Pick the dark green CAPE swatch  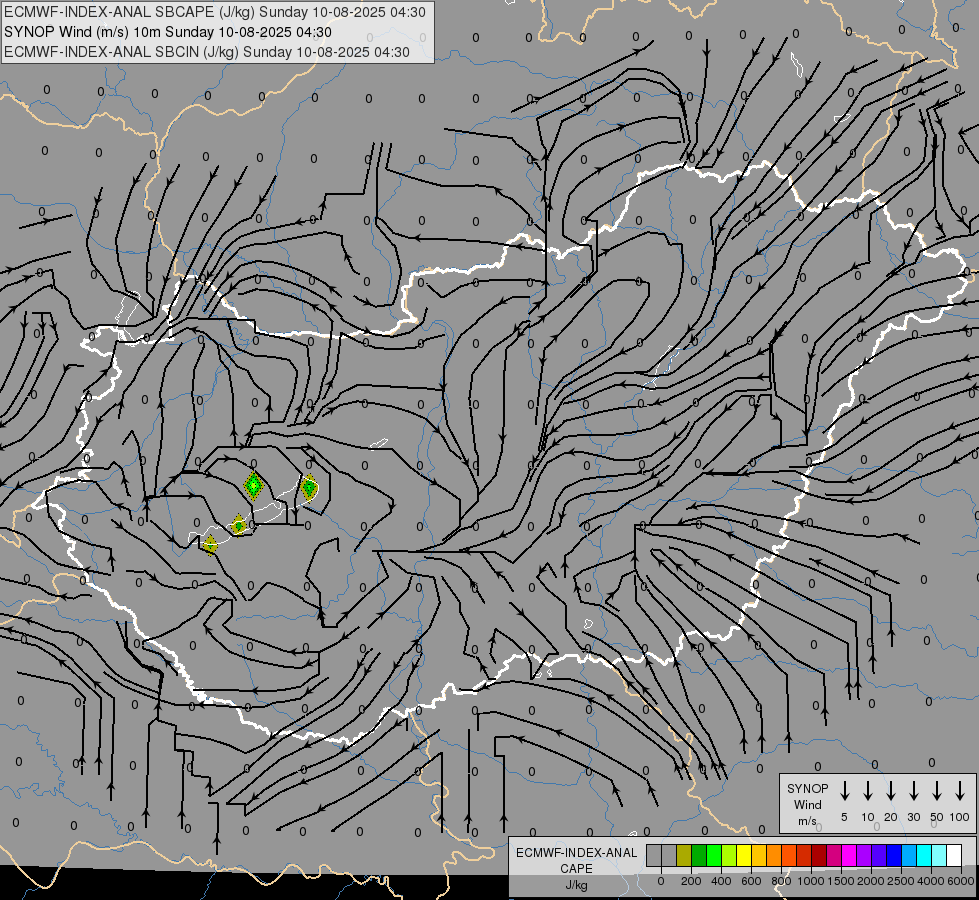coord(699,855)
